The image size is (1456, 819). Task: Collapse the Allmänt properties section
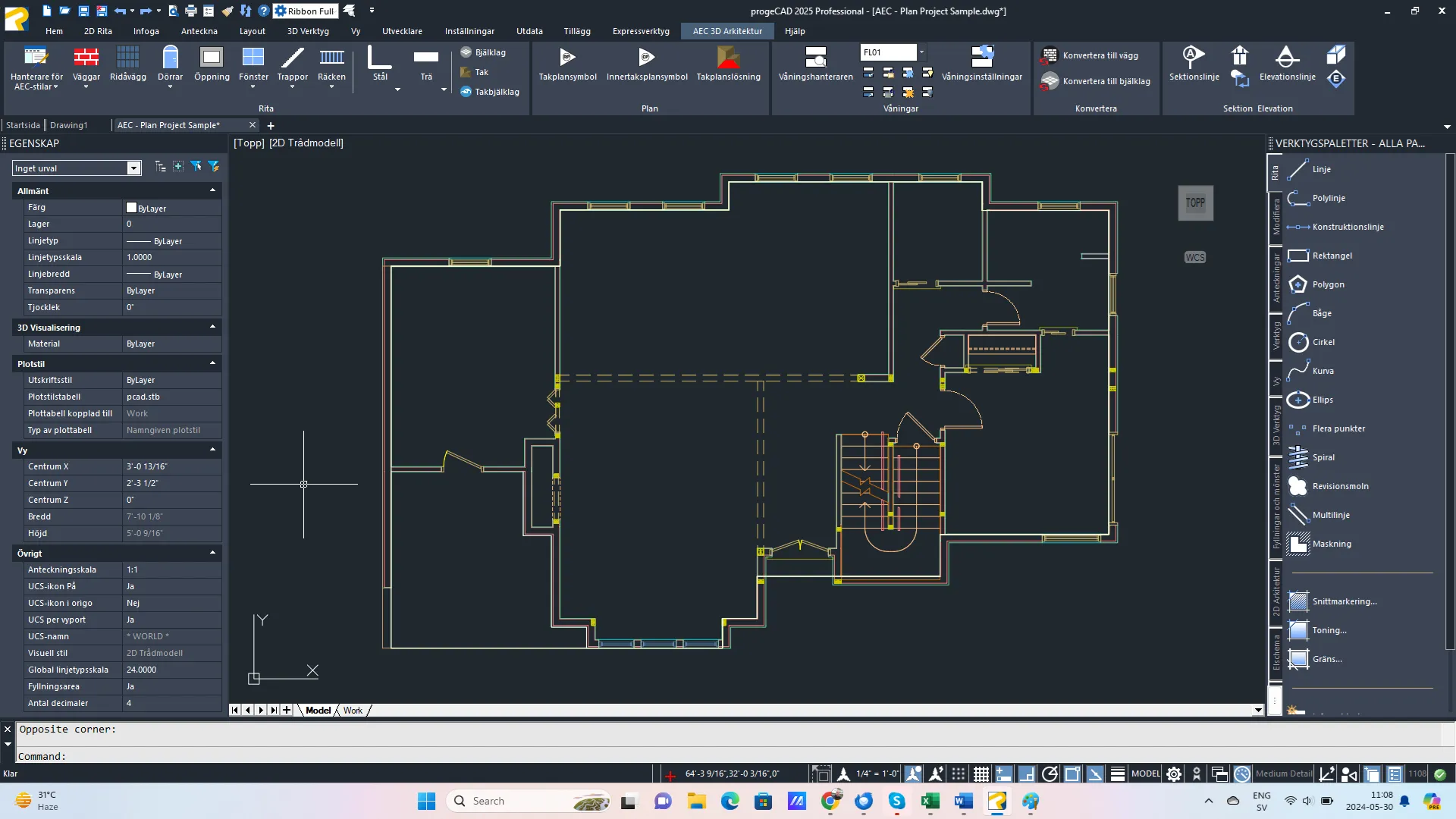click(212, 191)
